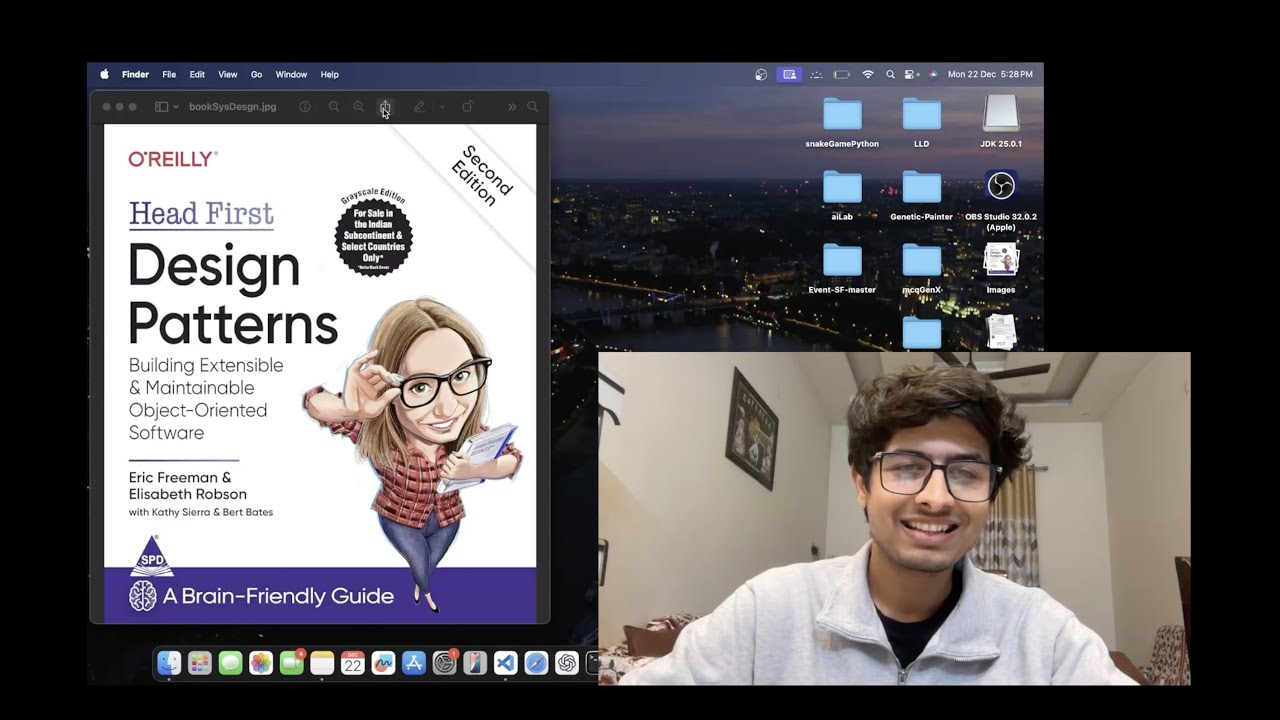Open ChatGPT from the Dock
The height and width of the screenshot is (720, 1280).
[567, 662]
